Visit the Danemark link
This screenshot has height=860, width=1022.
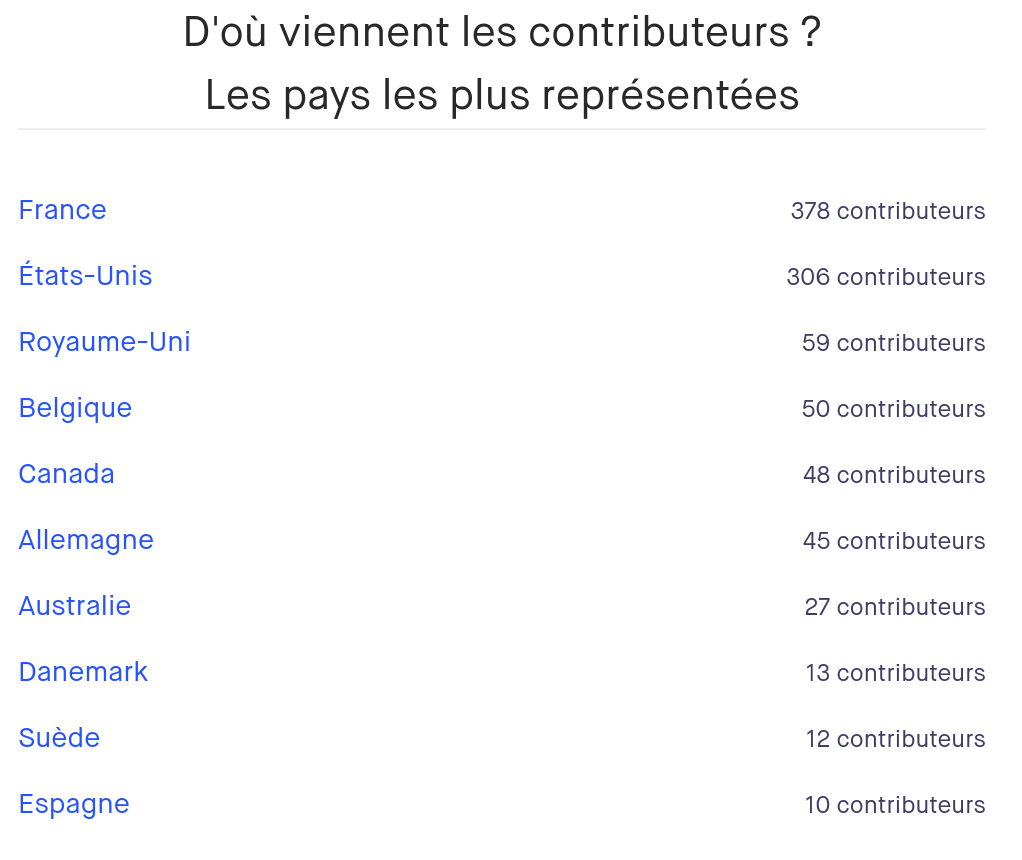83,672
